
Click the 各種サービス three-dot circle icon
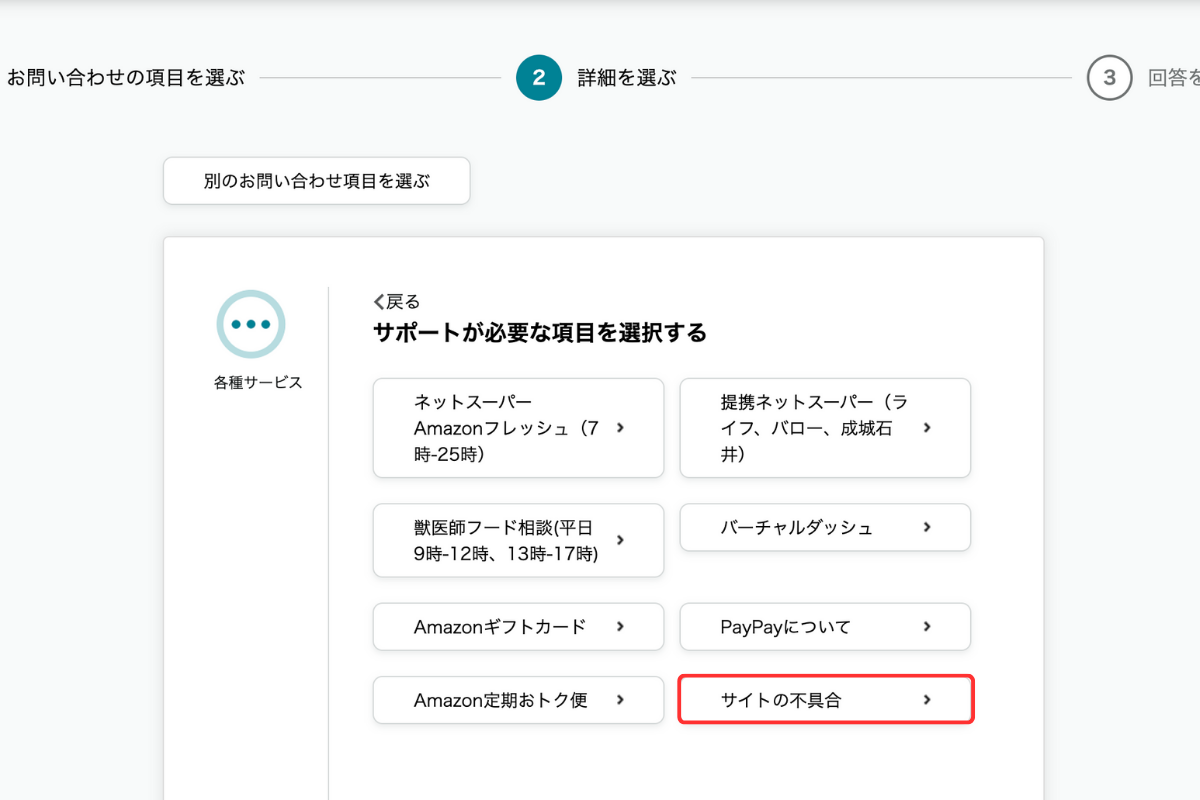[x=251, y=324]
